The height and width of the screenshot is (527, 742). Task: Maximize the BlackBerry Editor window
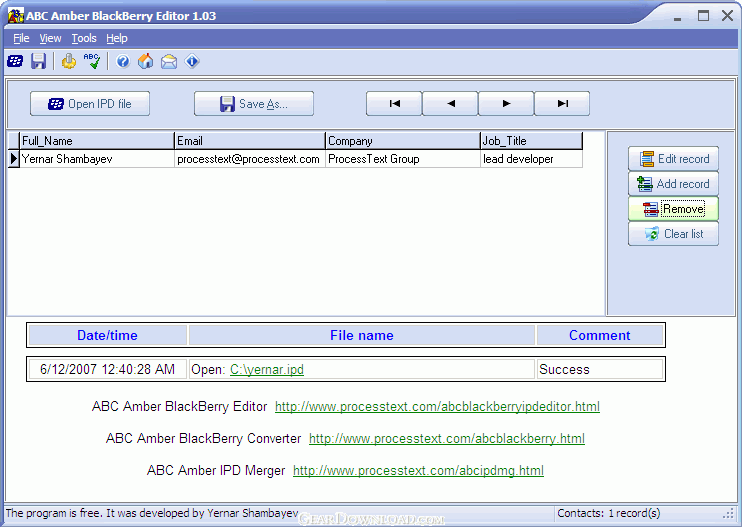[704, 16]
